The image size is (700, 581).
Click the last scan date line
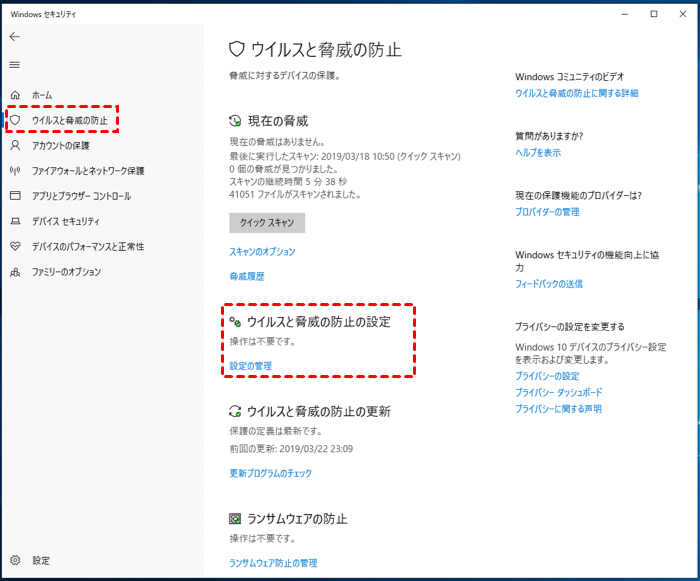pos(345,156)
